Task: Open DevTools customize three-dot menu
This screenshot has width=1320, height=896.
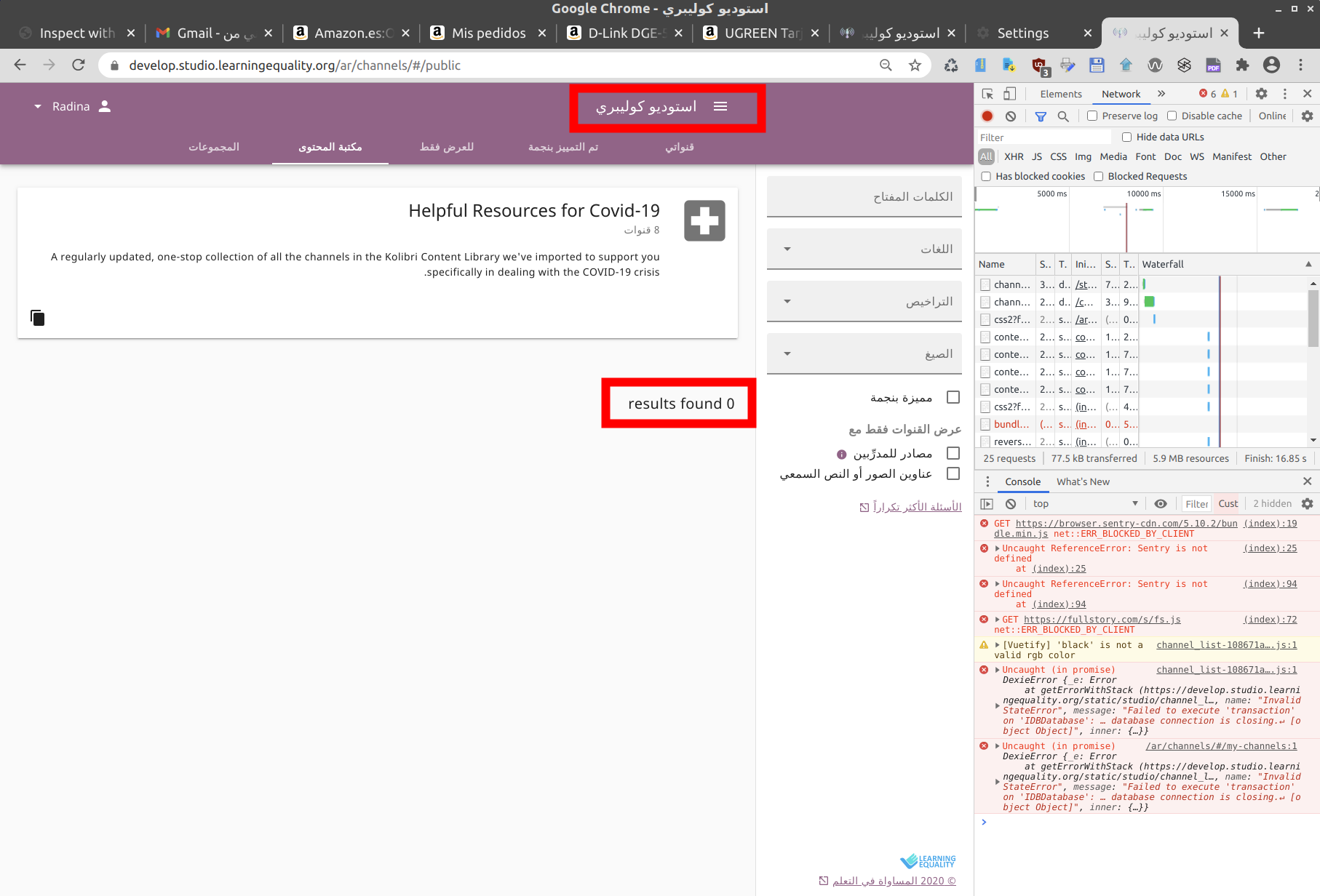Action: tap(1285, 94)
